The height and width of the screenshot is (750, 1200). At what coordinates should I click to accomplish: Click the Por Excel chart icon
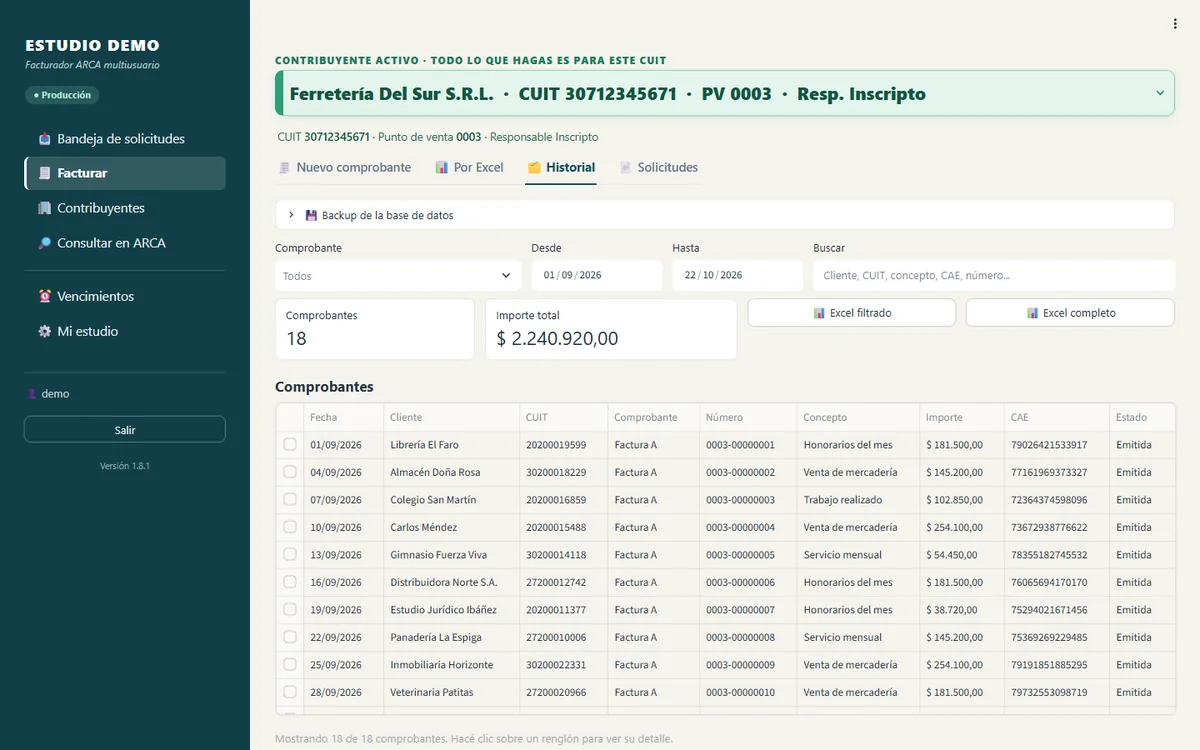click(442, 167)
